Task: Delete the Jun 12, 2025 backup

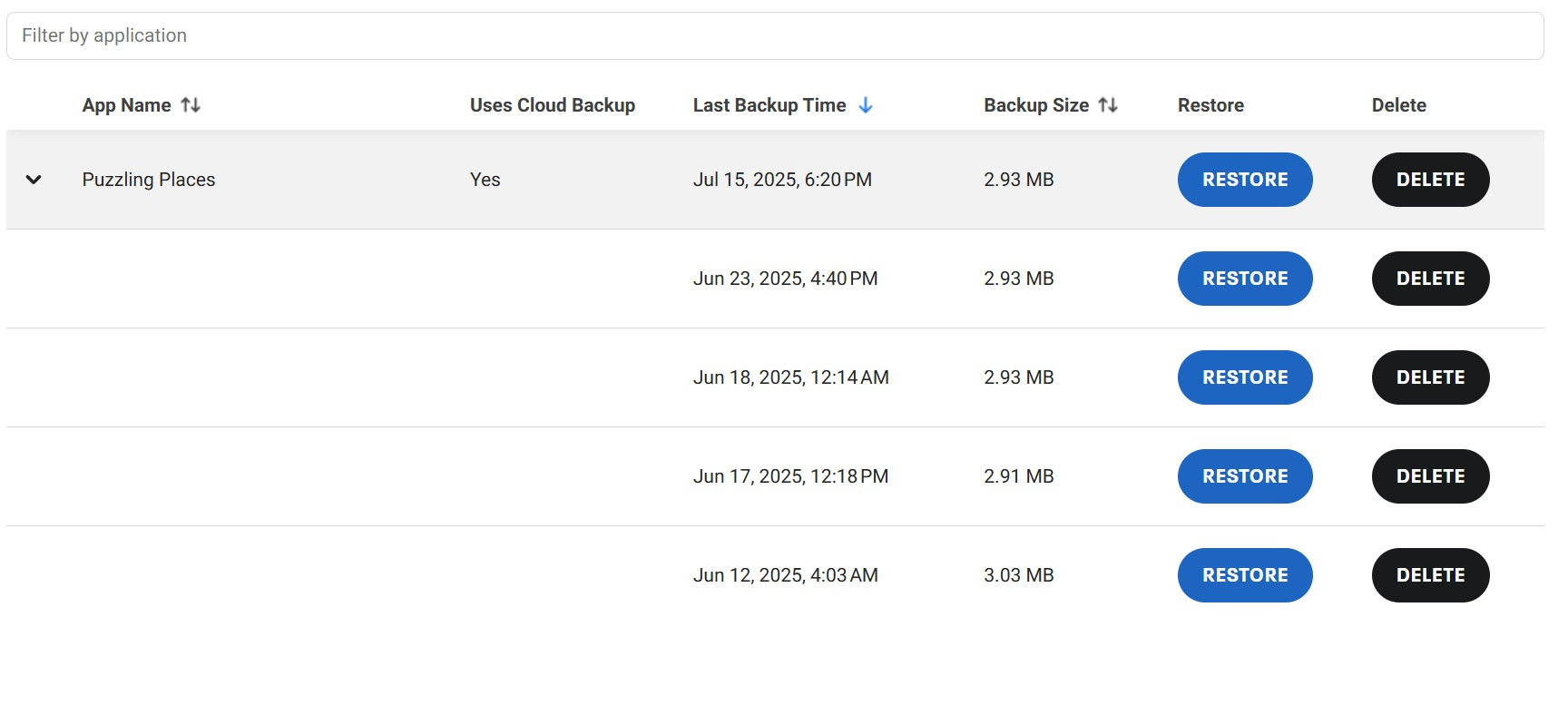Action: (1430, 575)
